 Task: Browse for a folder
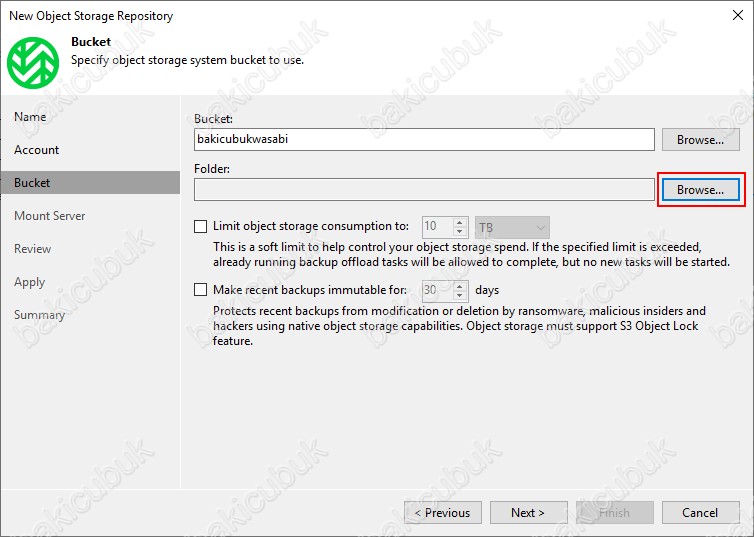pyautogui.click(x=701, y=189)
